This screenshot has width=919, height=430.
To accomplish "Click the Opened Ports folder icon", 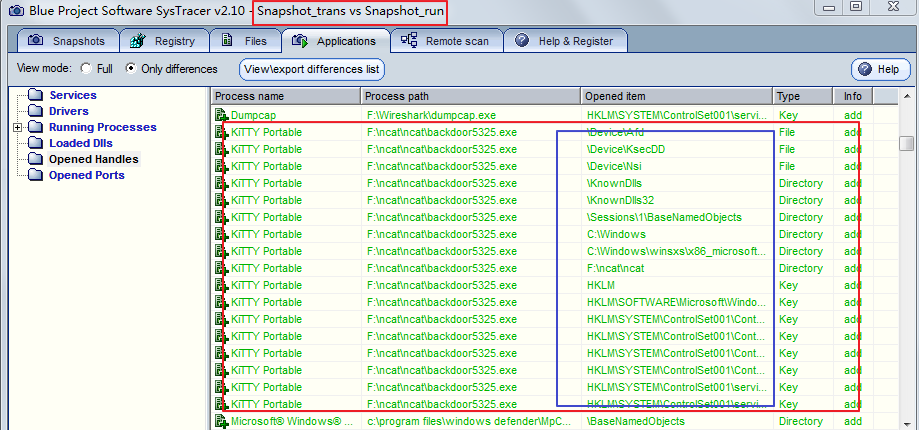I will [x=36, y=175].
